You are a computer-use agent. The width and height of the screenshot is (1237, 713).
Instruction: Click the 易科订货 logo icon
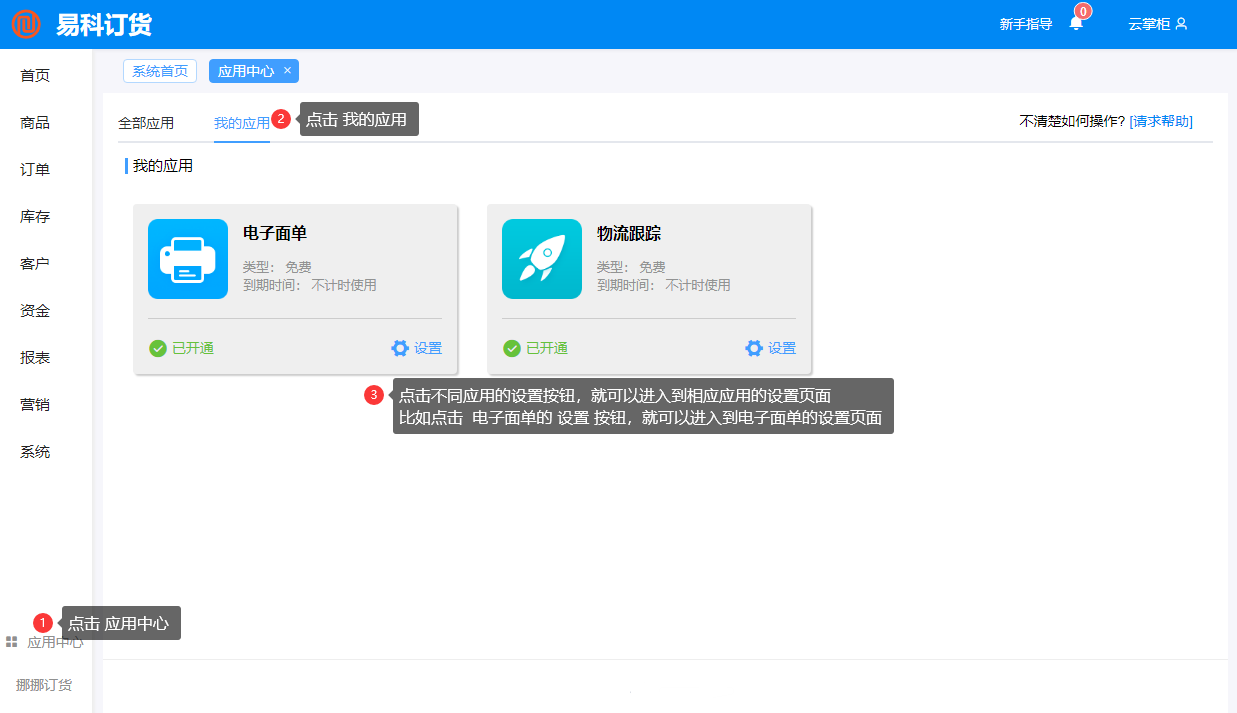[x=26, y=24]
